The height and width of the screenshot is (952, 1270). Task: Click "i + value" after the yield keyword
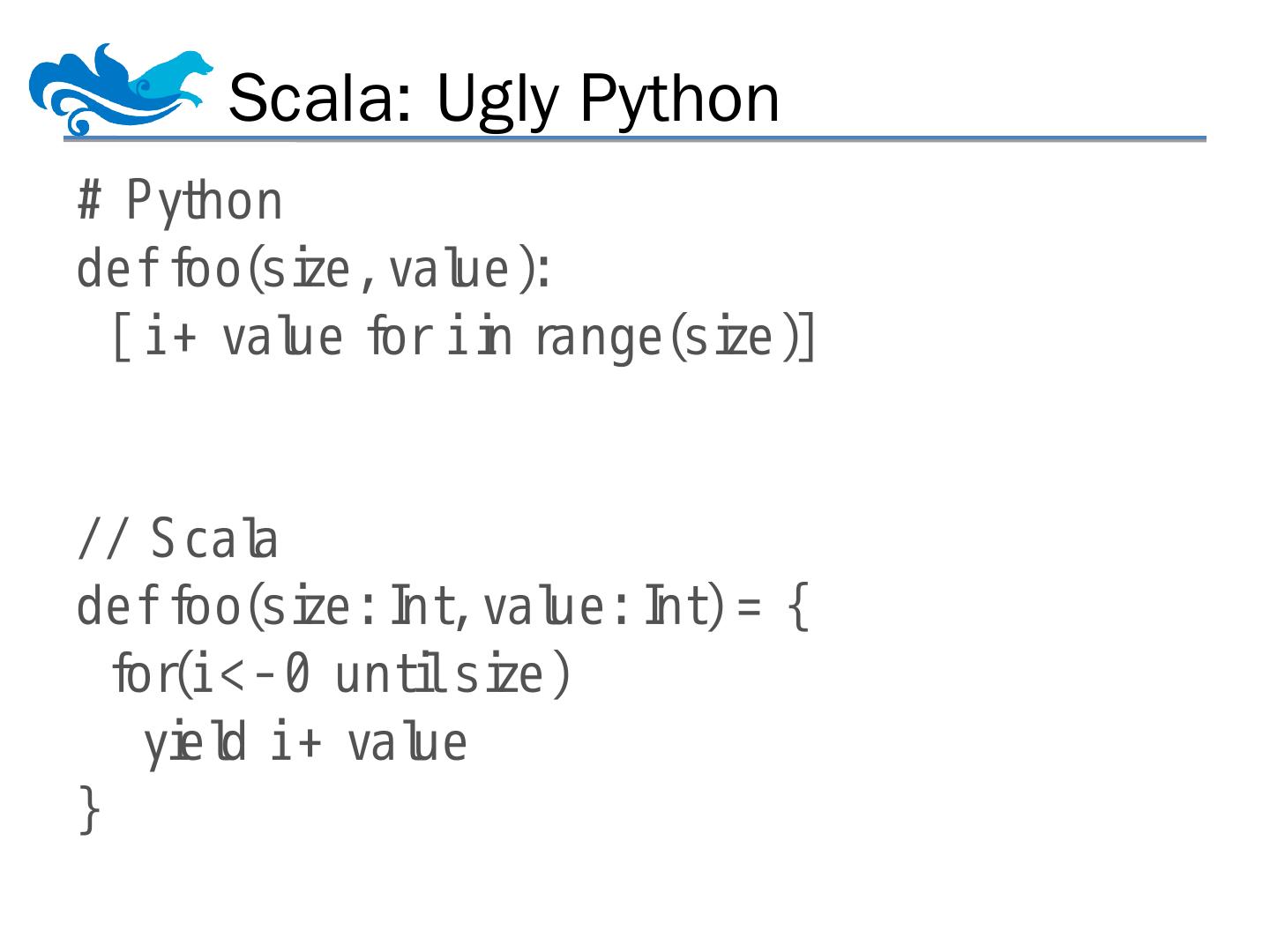(368, 743)
